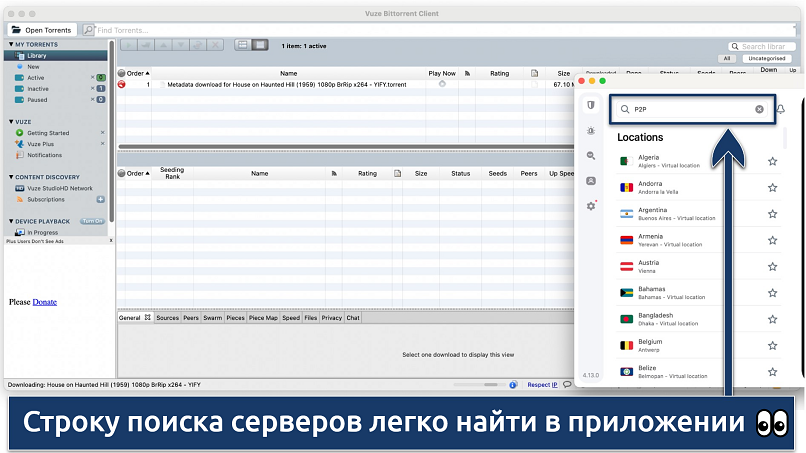Favorite the Austria server location
This screenshot has width=806, height=453.
[772, 266]
